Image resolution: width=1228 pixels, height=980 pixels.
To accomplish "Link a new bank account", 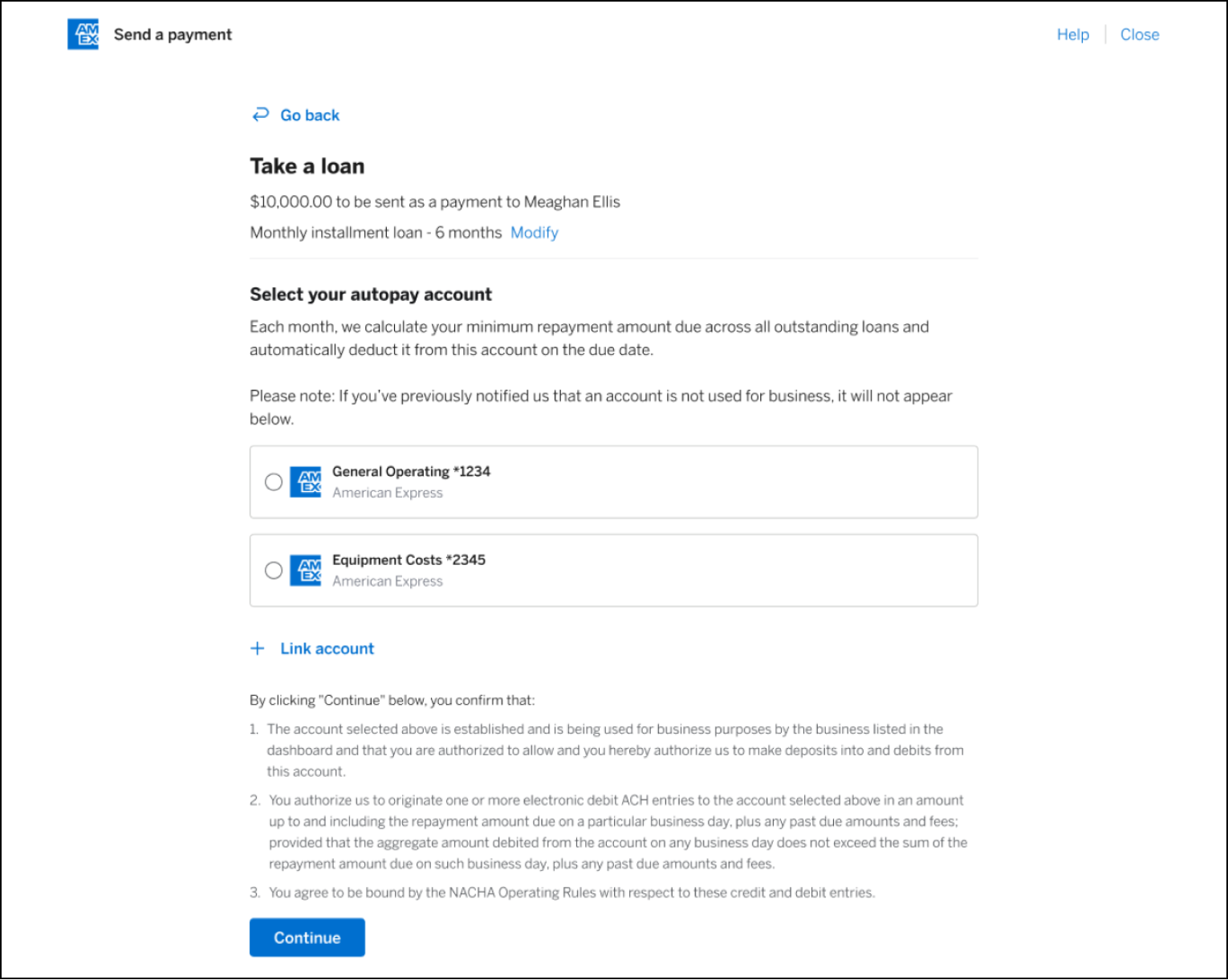I will pyautogui.click(x=327, y=648).
